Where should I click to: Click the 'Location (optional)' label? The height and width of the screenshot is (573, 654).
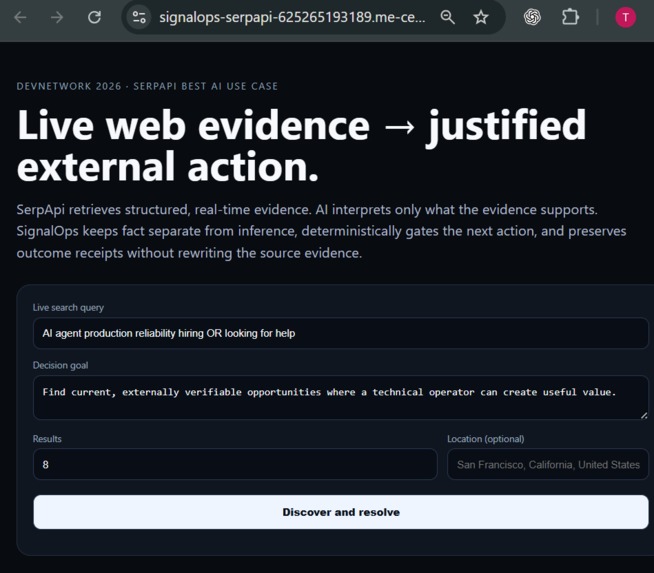point(485,439)
